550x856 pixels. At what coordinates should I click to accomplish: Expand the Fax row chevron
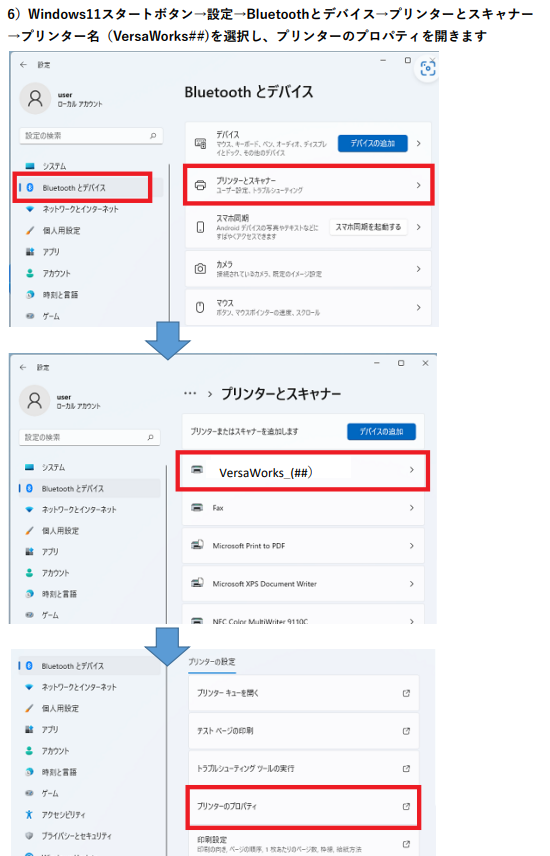(411, 508)
